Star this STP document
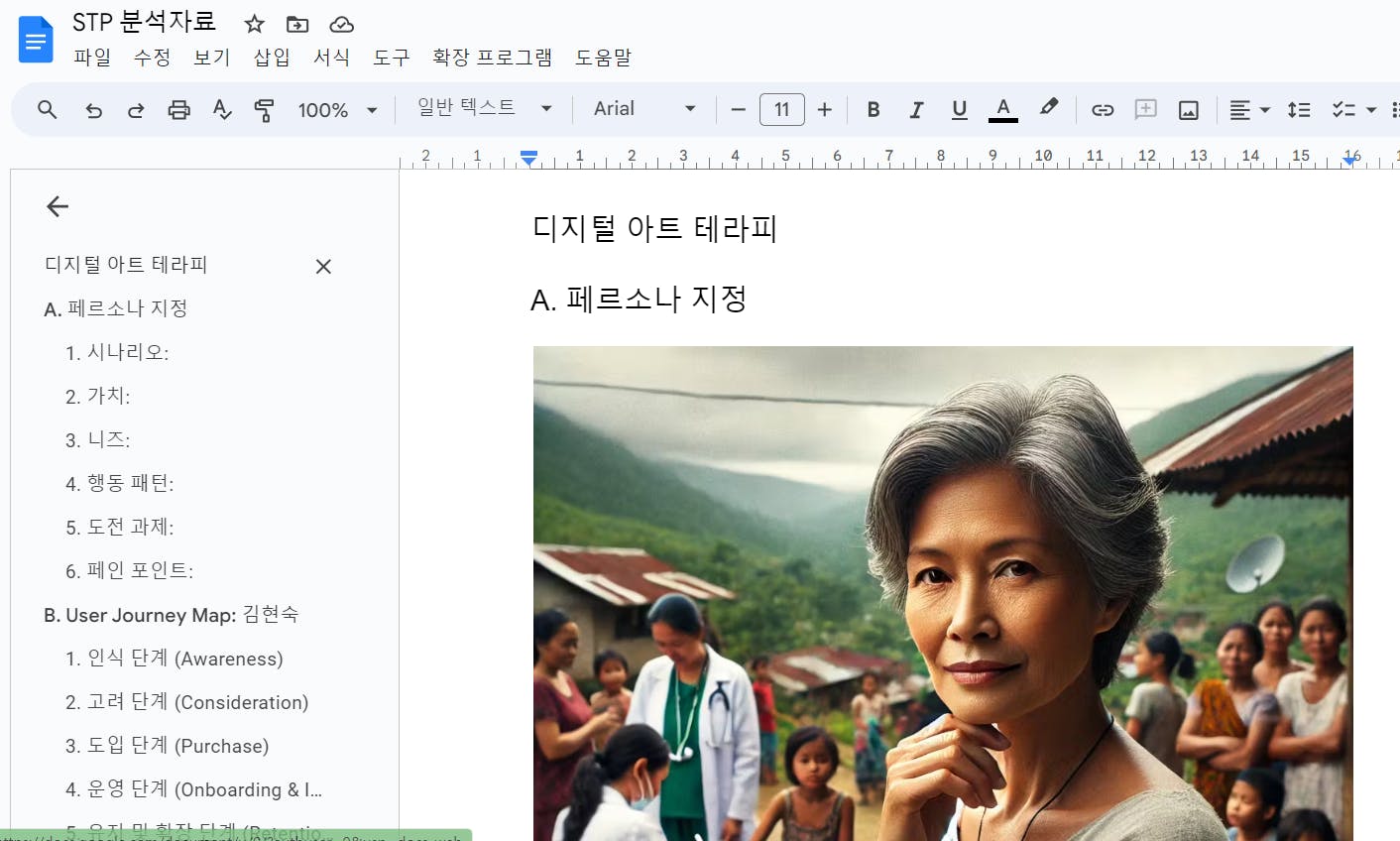 (x=255, y=24)
